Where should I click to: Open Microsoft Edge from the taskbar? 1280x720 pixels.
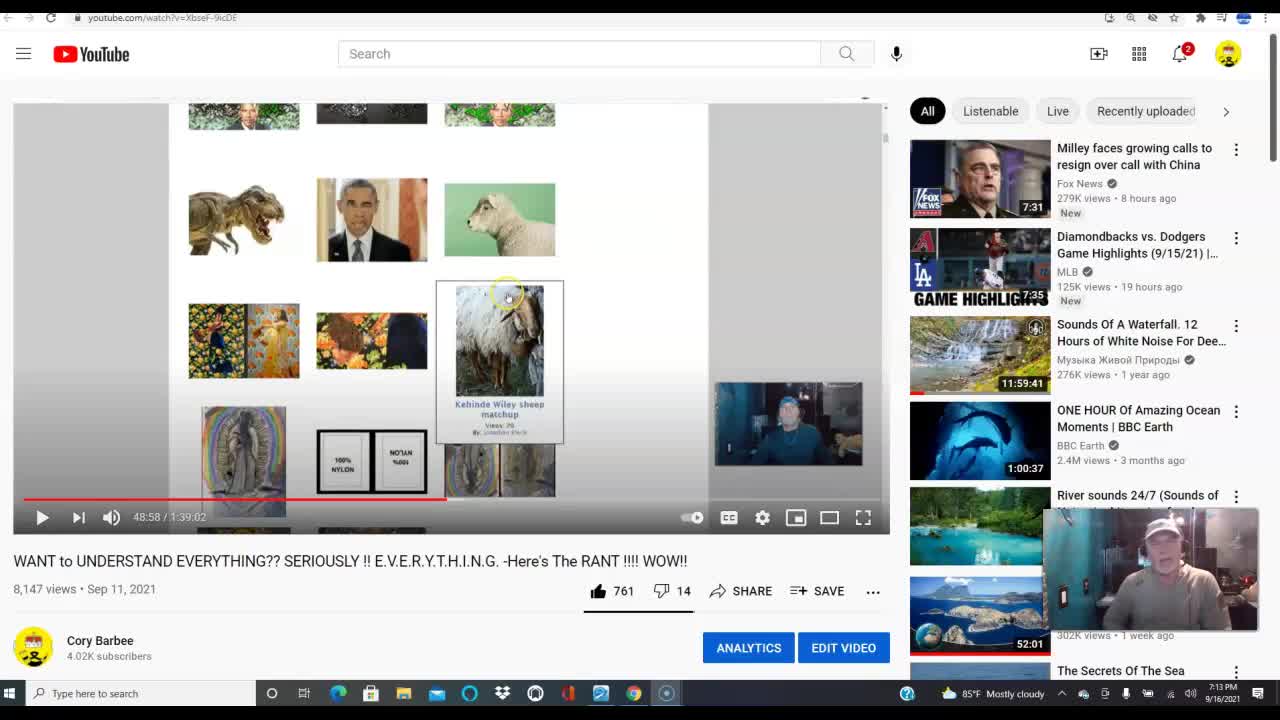338,693
